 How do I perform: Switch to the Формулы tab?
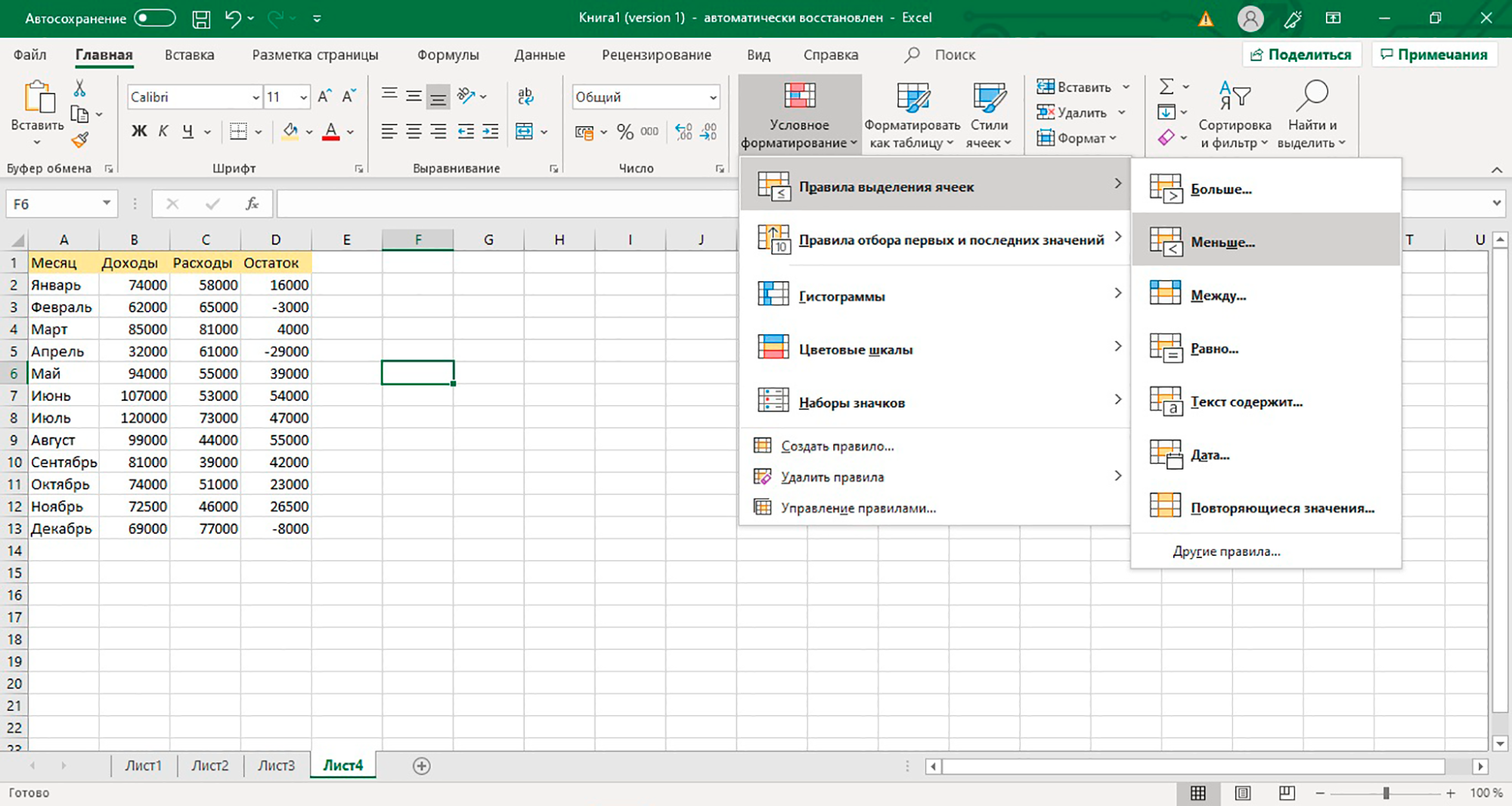(x=448, y=54)
